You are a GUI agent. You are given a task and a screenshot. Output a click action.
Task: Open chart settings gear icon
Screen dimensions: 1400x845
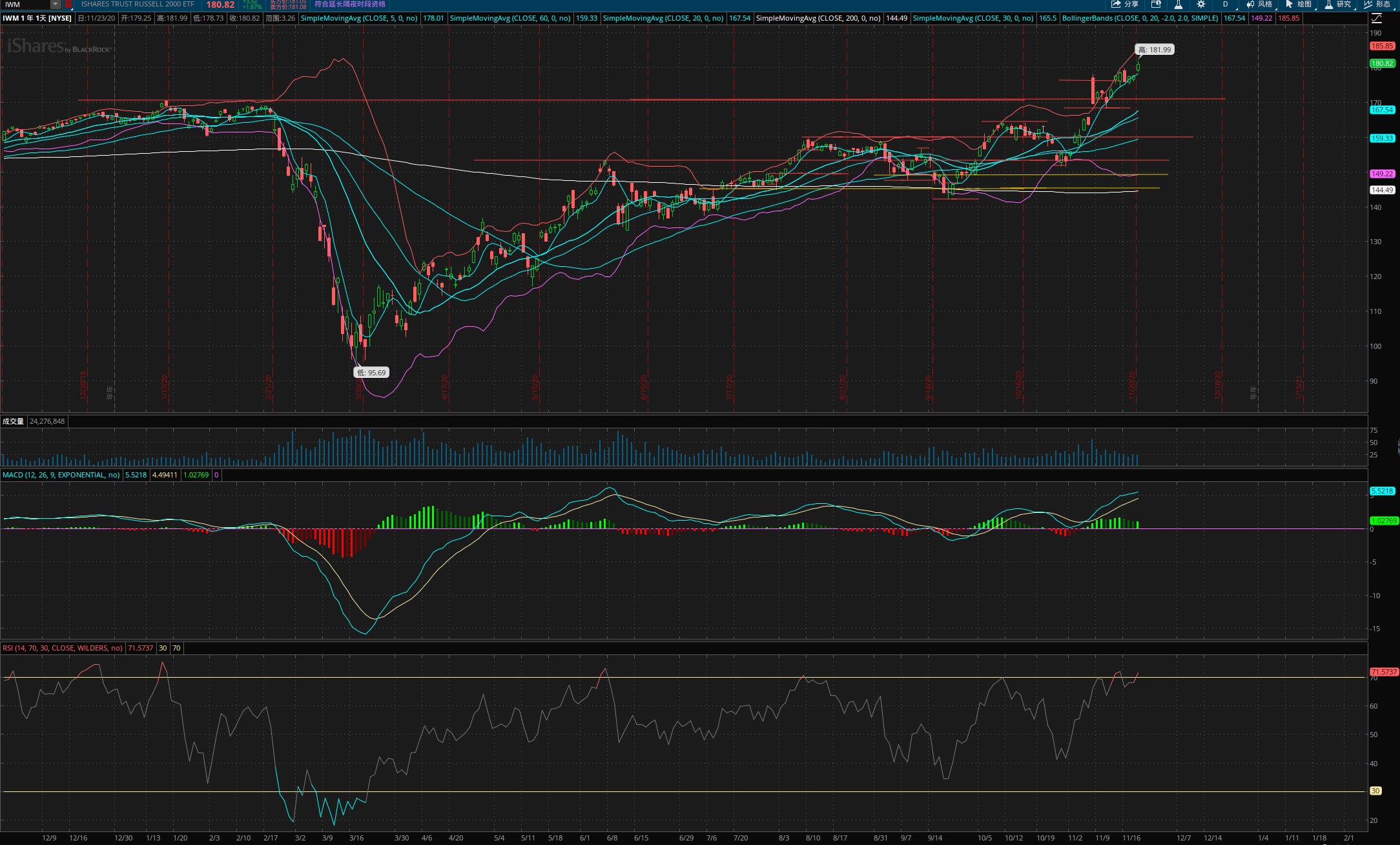1201,5
